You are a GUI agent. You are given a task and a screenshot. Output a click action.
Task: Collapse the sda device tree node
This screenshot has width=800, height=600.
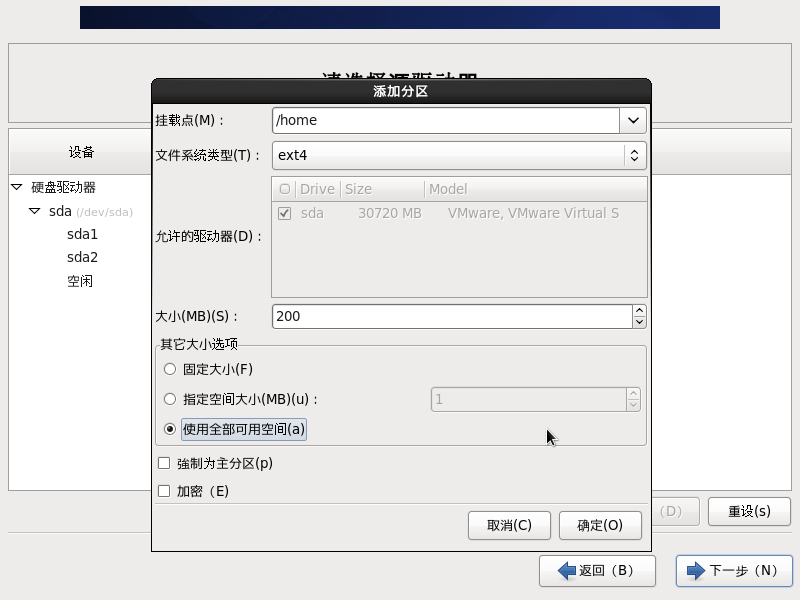pyautogui.click(x=35, y=211)
